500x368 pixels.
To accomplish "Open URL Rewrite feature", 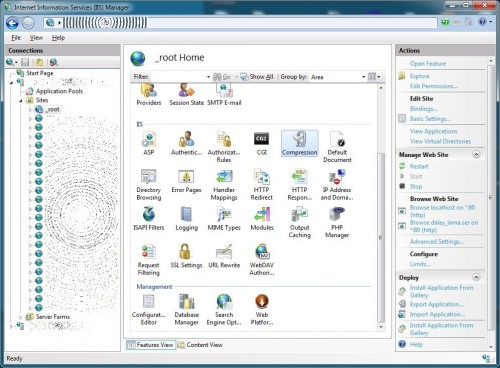I will coord(224,257).
